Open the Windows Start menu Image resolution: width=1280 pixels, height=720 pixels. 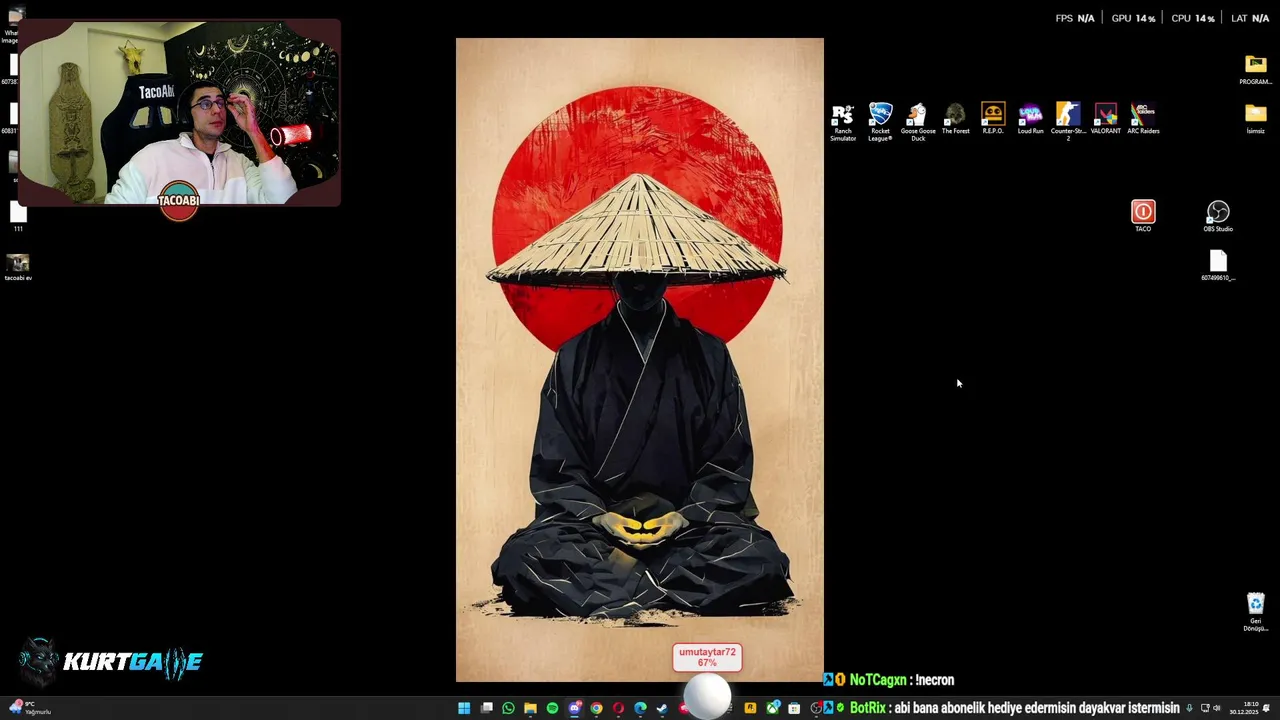(x=464, y=708)
